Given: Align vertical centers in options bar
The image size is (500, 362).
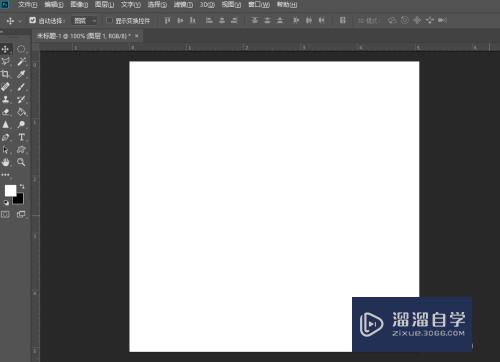Looking at the screenshot, I should pos(180,21).
